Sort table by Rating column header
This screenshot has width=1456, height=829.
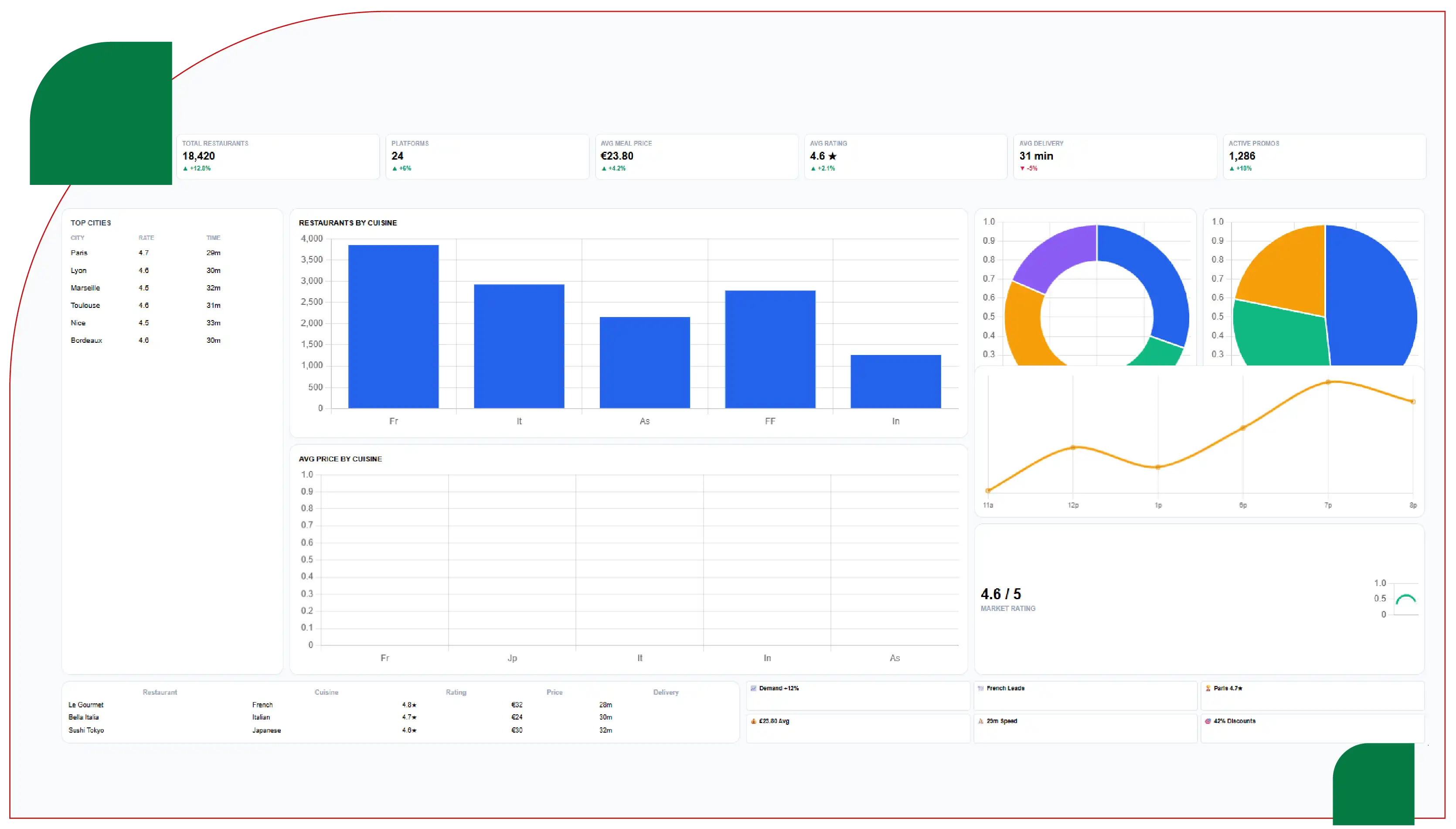tap(456, 693)
